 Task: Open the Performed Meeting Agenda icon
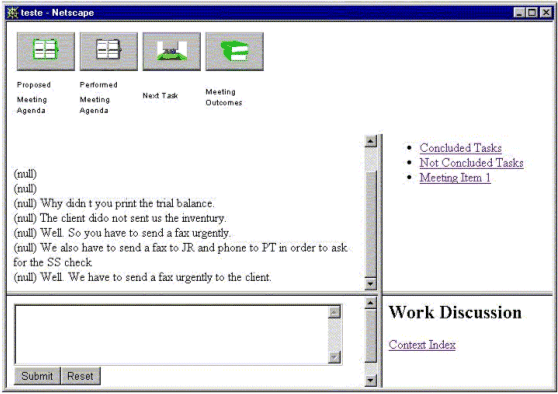point(109,51)
